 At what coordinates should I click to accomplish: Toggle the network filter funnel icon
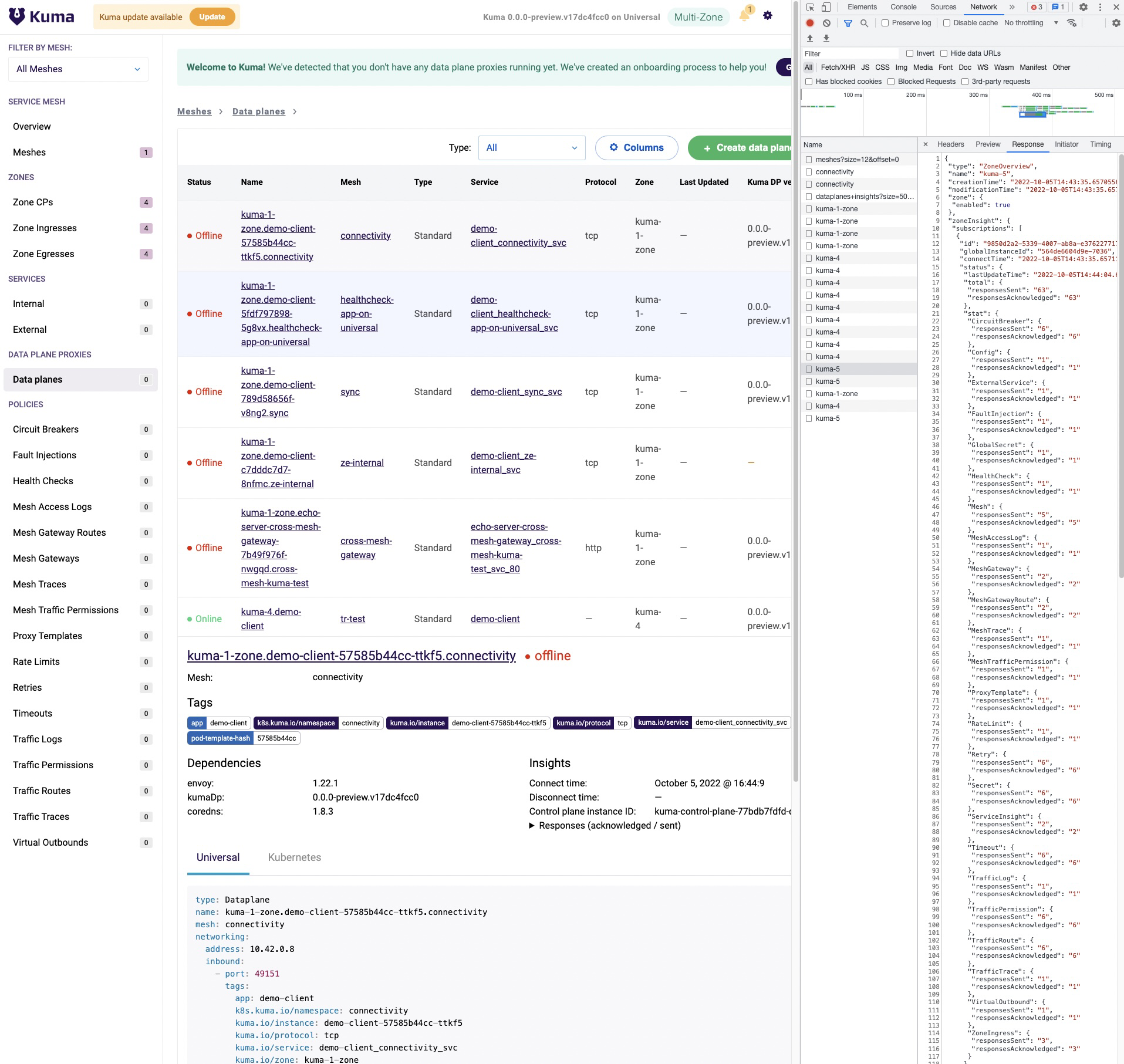pyautogui.click(x=848, y=23)
